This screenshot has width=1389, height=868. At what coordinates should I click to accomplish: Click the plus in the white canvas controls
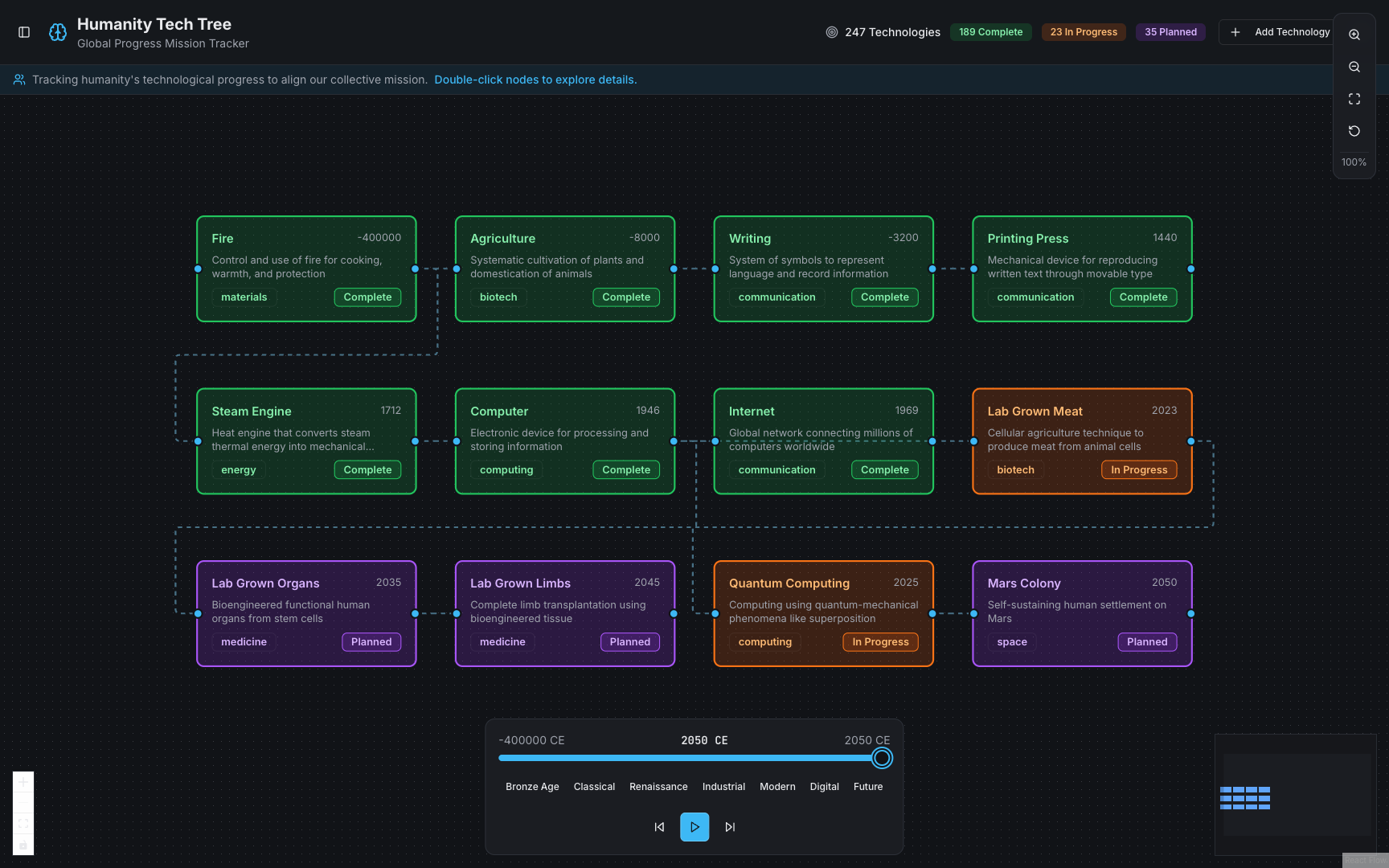tap(23, 782)
